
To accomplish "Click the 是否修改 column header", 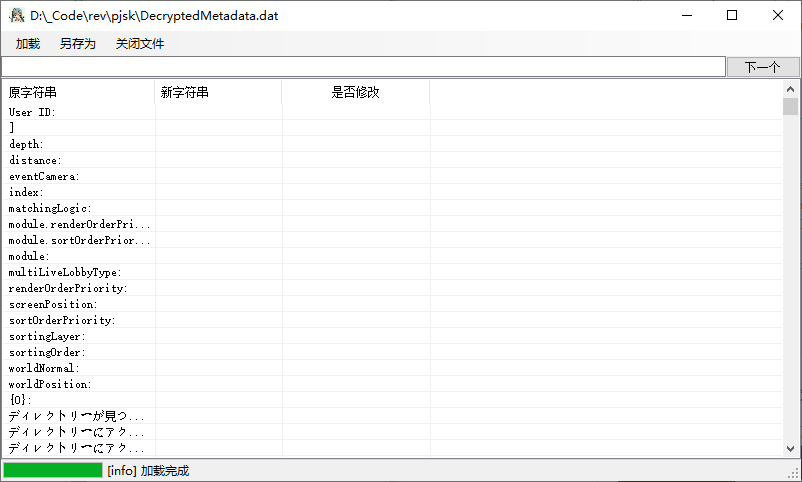I will pyautogui.click(x=355, y=92).
